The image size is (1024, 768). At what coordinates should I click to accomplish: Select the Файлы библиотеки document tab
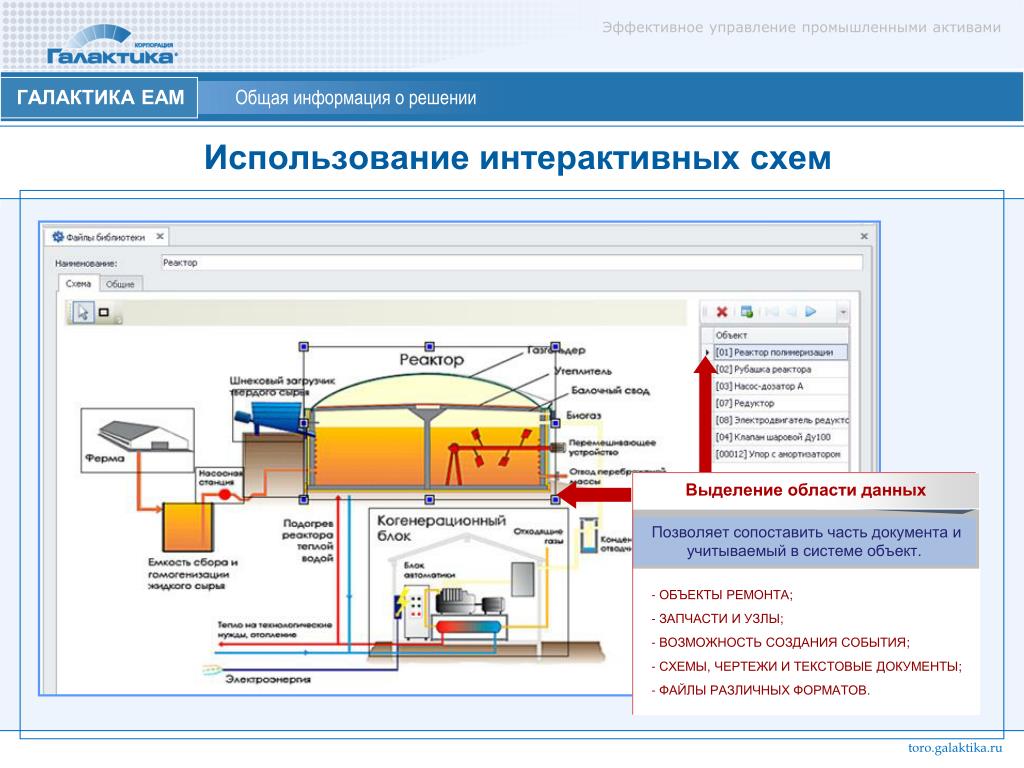(104, 237)
